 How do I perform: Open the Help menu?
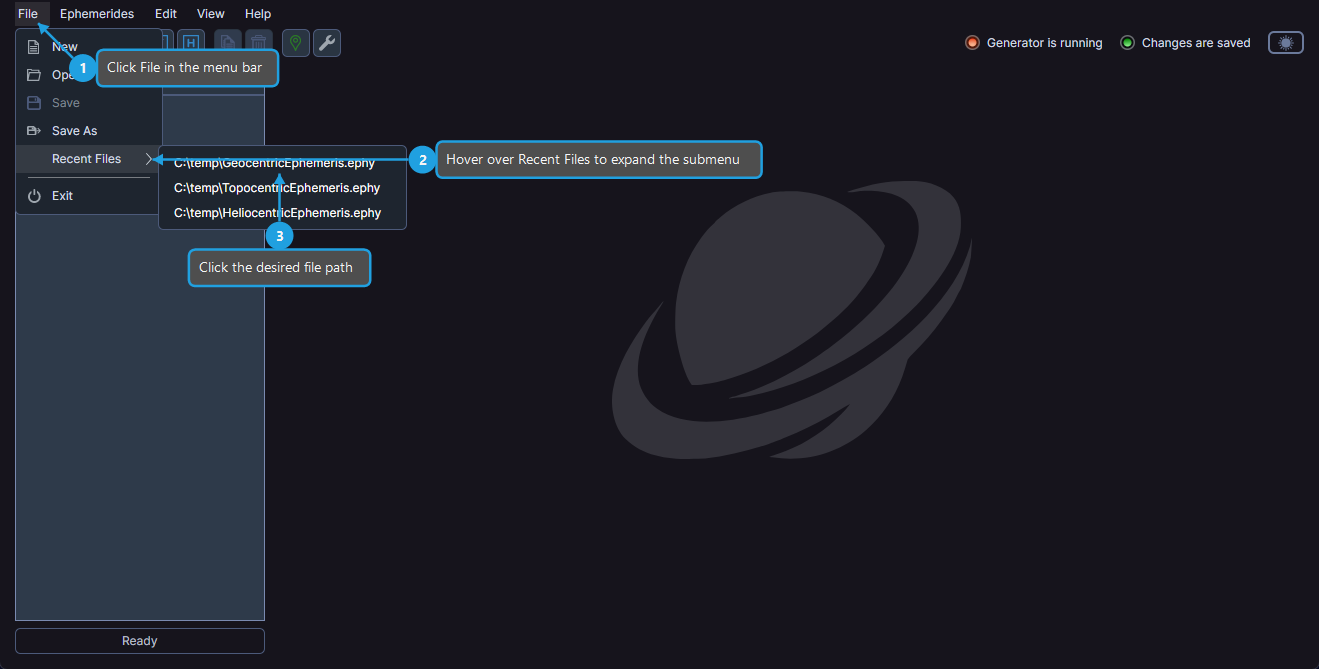coord(257,13)
